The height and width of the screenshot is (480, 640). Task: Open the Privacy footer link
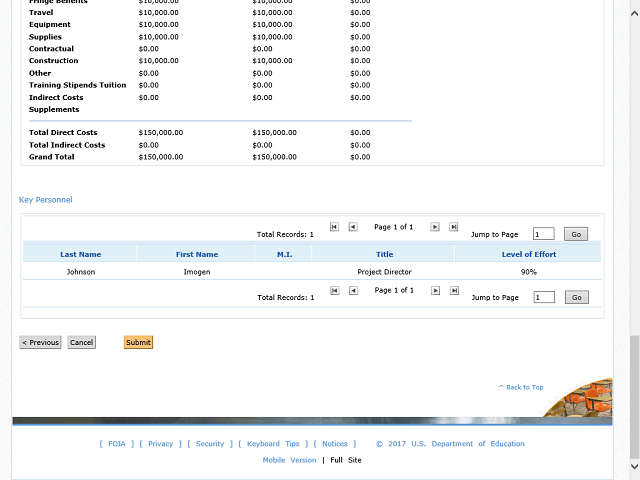coord(160,444)
